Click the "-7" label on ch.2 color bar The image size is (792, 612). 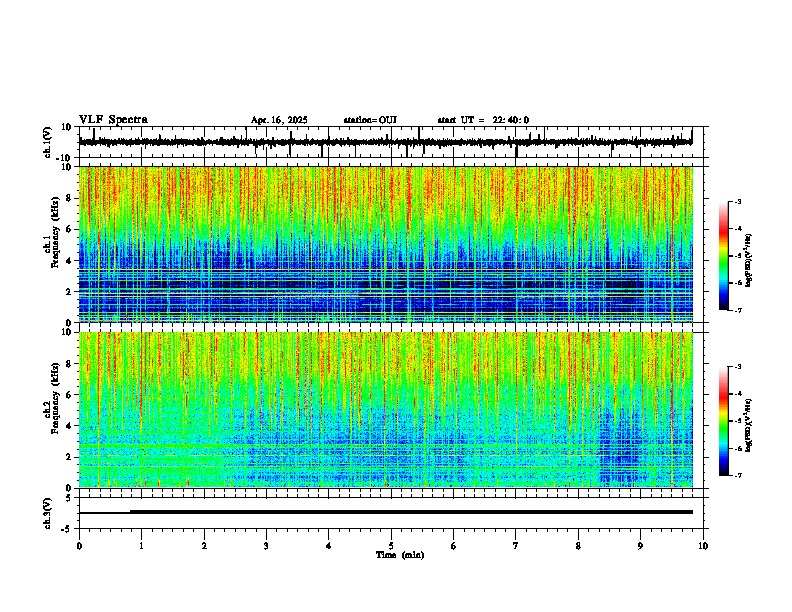pos(738,476)
